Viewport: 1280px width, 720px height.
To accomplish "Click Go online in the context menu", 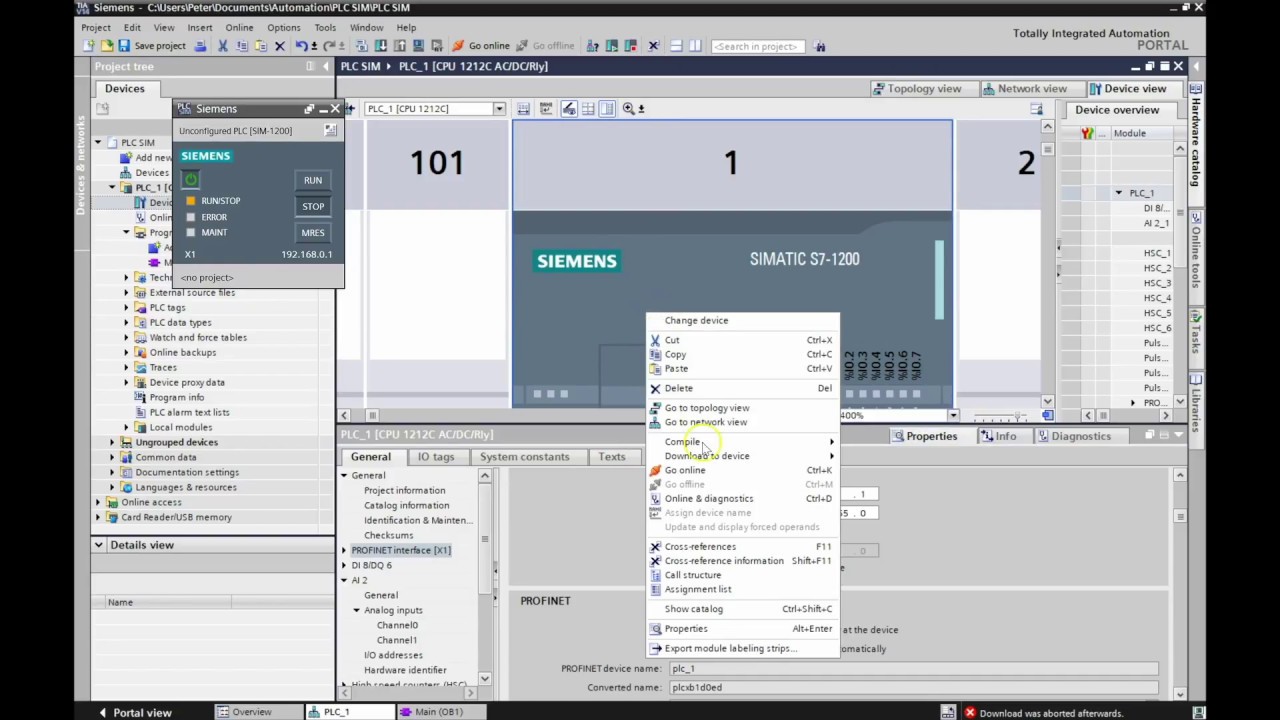I will click(742, 470).
